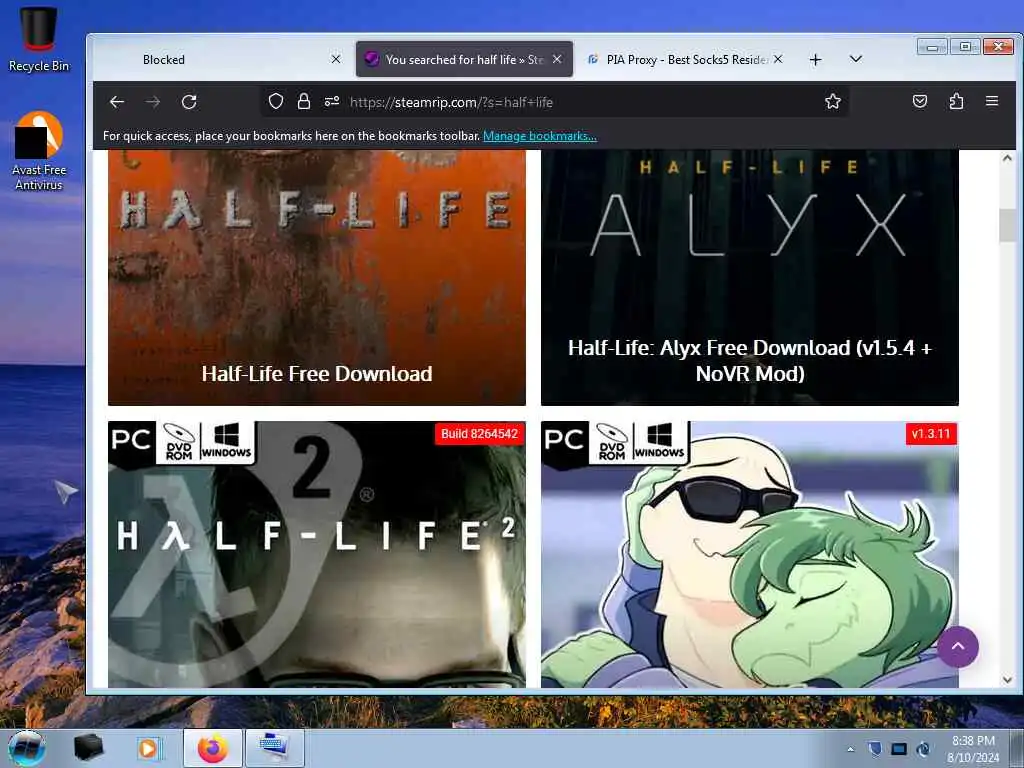Click the shield icon in system tray
The width and height of the screenshot is (1024, 768).
[x=874, y=748]
